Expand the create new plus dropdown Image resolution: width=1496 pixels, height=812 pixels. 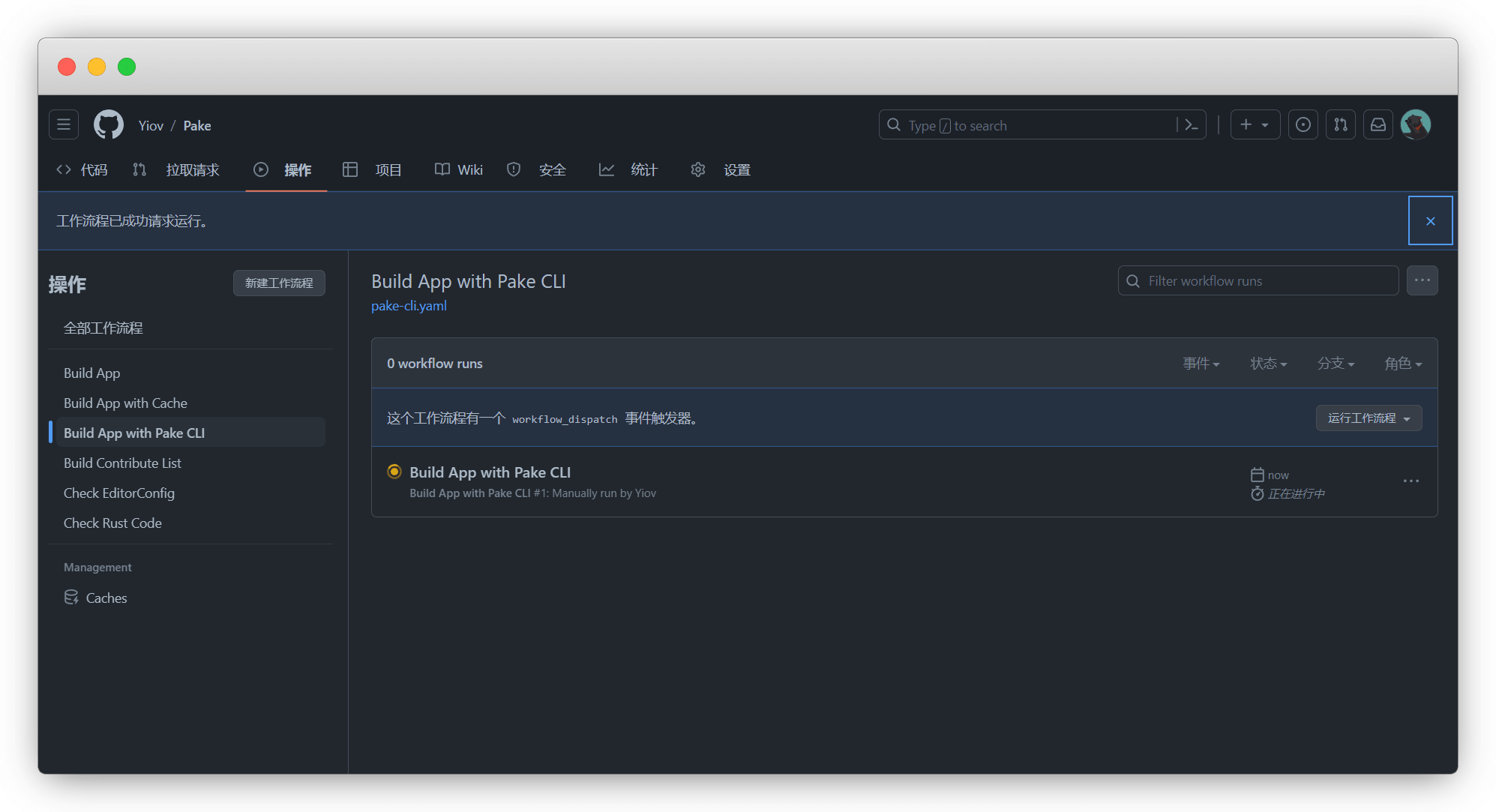(x=1255, y=125)
